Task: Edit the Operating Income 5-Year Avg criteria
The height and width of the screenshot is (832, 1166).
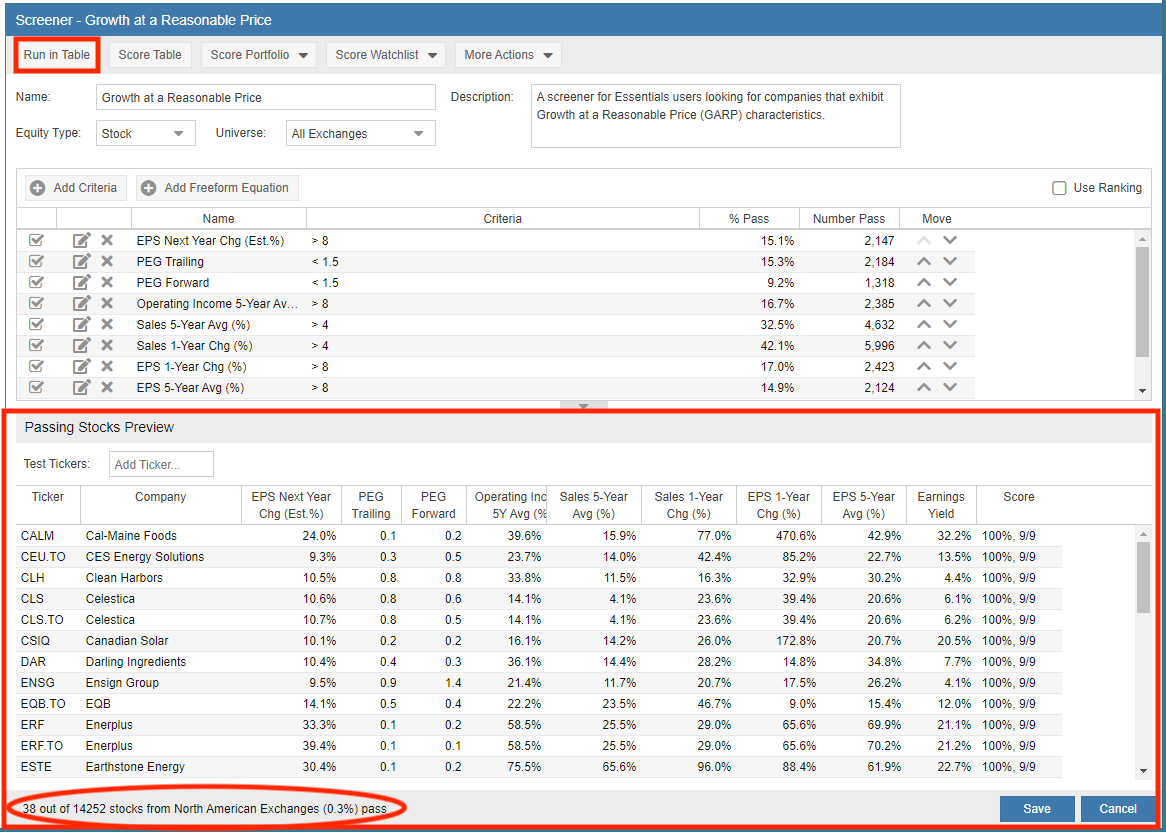Action: 82,303
